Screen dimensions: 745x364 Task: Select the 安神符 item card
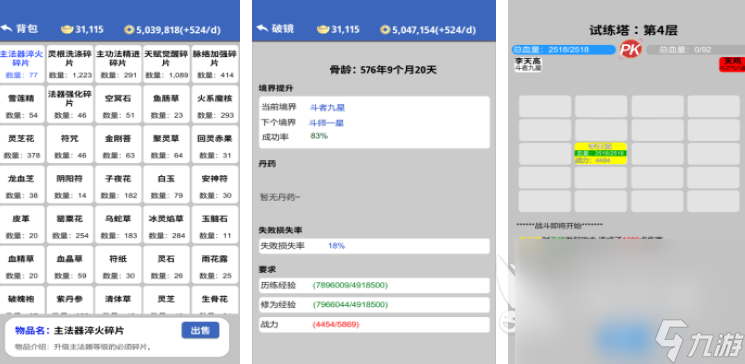click(215, 184)
